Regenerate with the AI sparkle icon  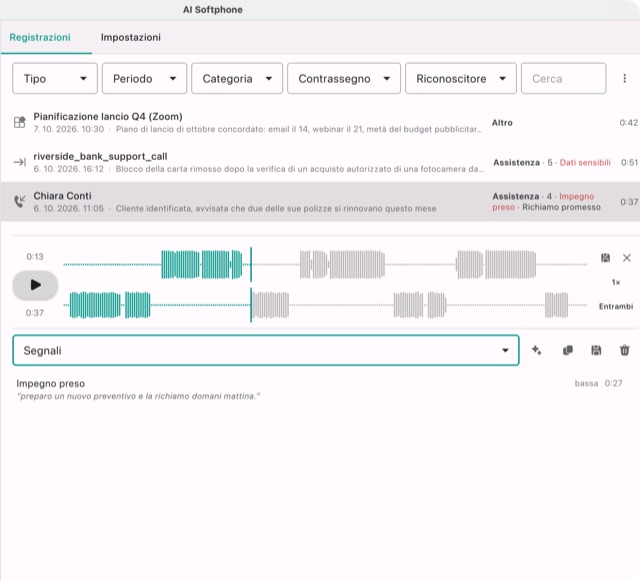click(537, 350)
